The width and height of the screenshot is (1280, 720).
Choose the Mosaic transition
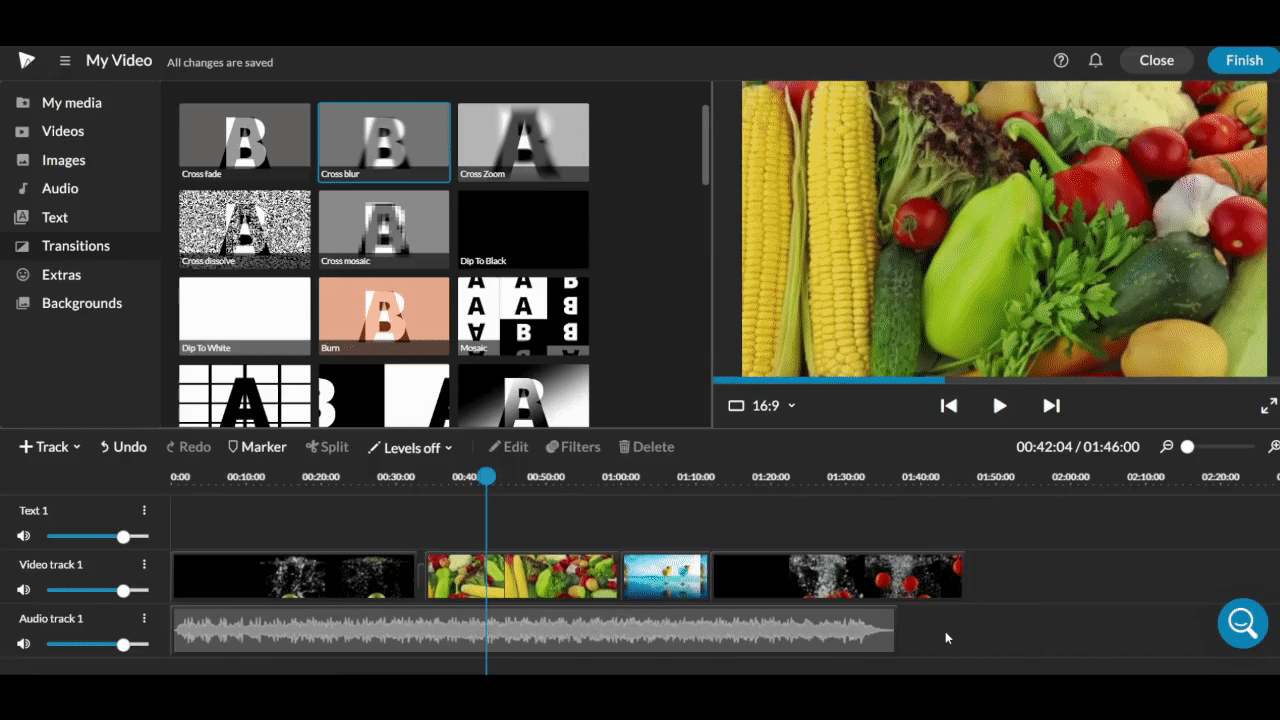pos(523,316)
